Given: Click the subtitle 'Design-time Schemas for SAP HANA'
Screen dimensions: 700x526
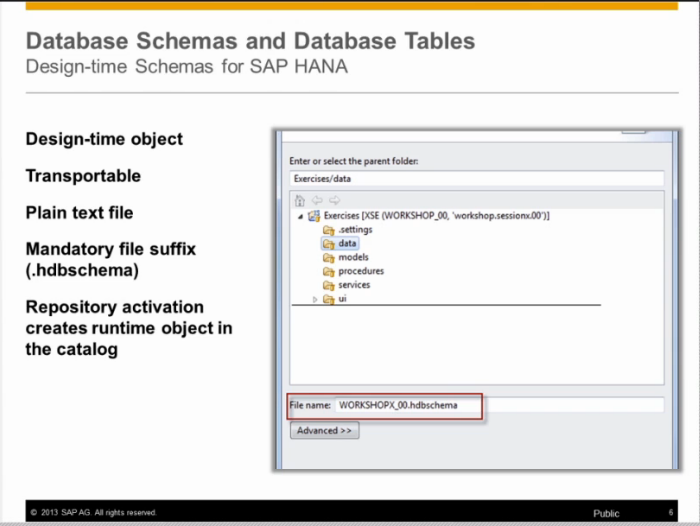Looking at the screenshot, I should pyautogui.click(x=187, y=67).
